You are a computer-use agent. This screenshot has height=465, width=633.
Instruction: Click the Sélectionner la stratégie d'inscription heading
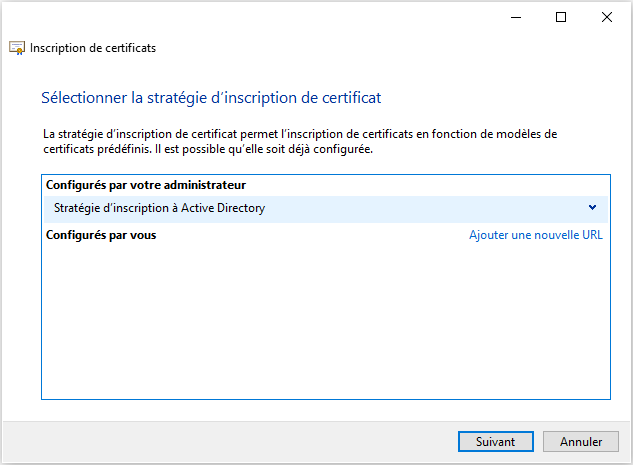click(211, 98)
